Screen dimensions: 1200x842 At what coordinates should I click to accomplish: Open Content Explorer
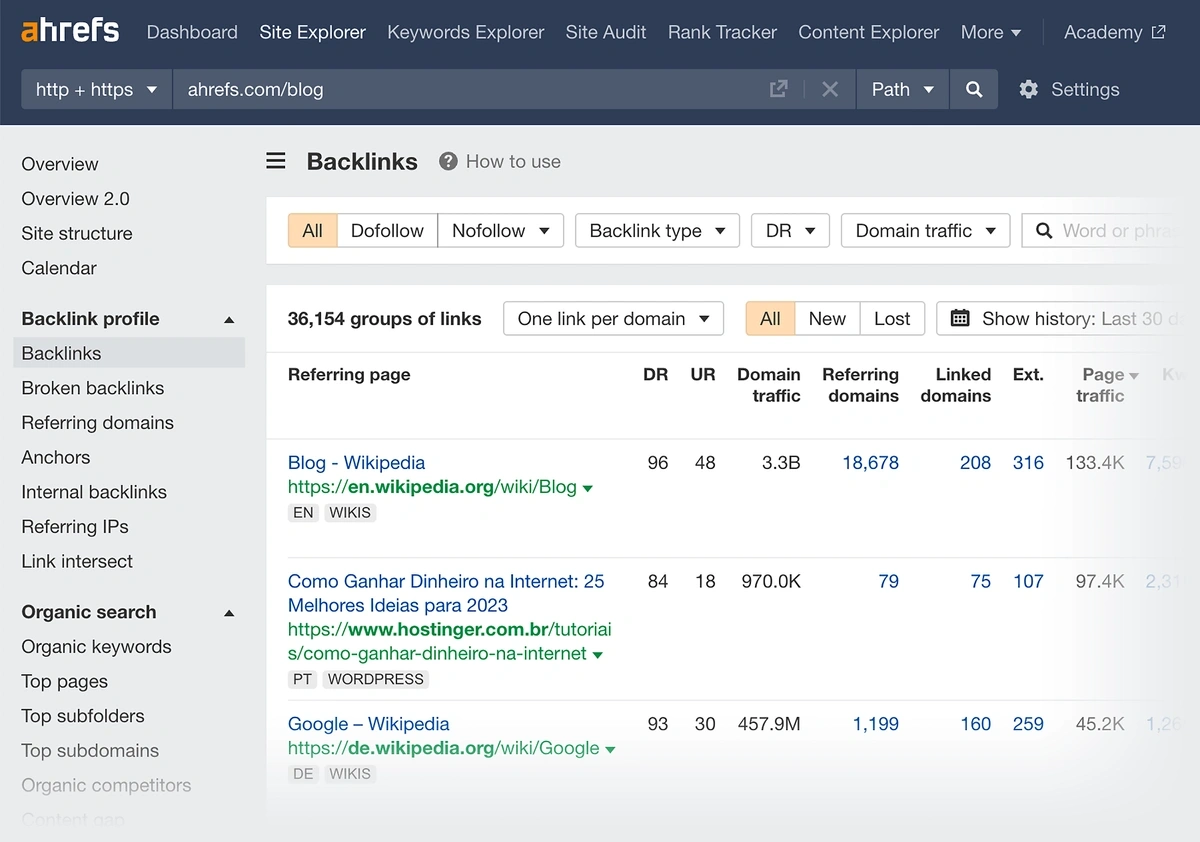pos(869,32)
